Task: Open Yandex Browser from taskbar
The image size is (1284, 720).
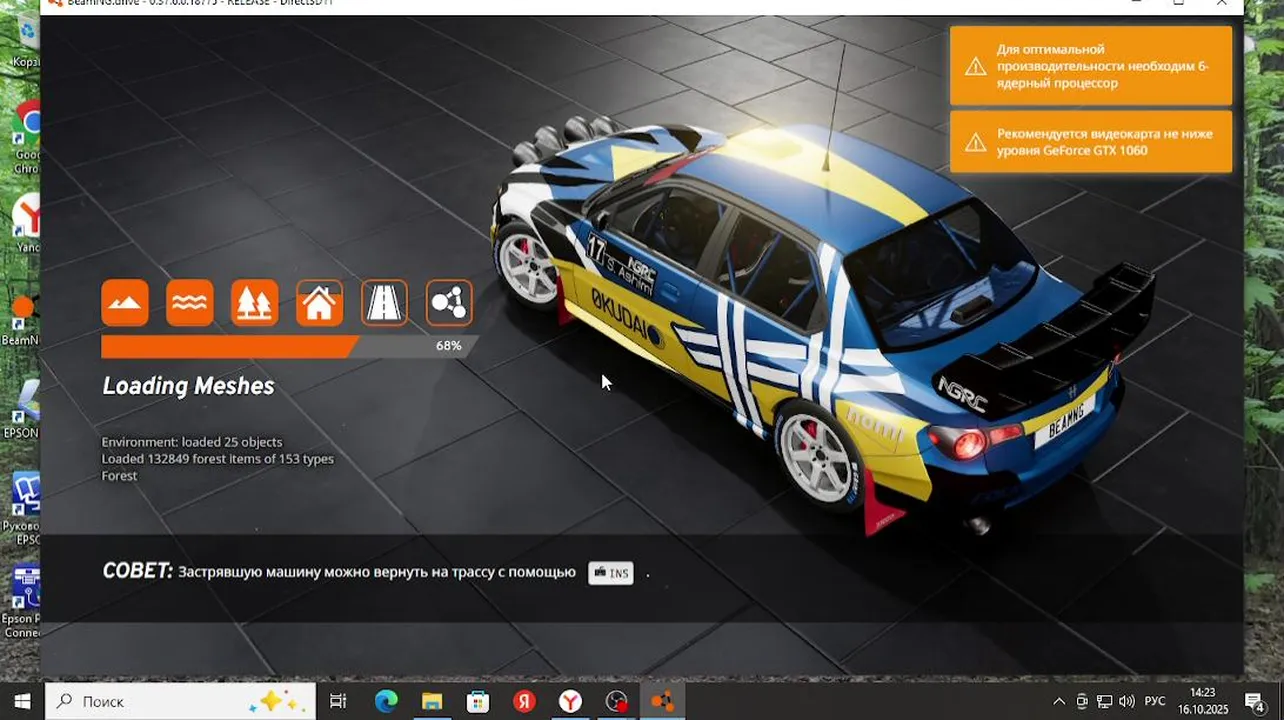Action: tap(570, 701)
